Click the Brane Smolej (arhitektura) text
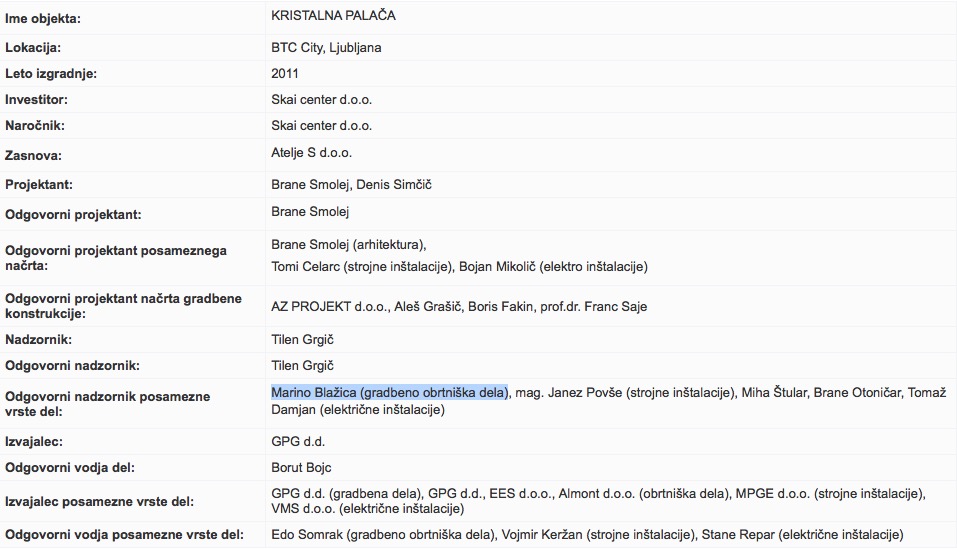The height and width of the screenshot is (549, 957). click(x=348, y=244)
